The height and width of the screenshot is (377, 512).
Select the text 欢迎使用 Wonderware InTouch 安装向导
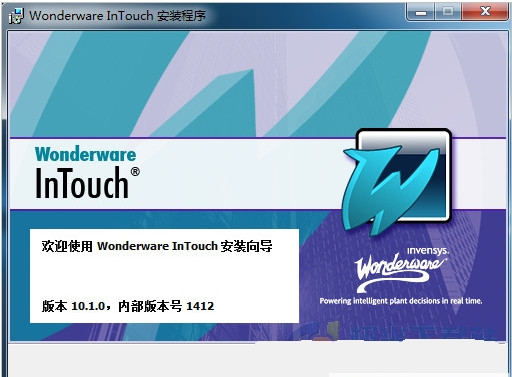157,246
